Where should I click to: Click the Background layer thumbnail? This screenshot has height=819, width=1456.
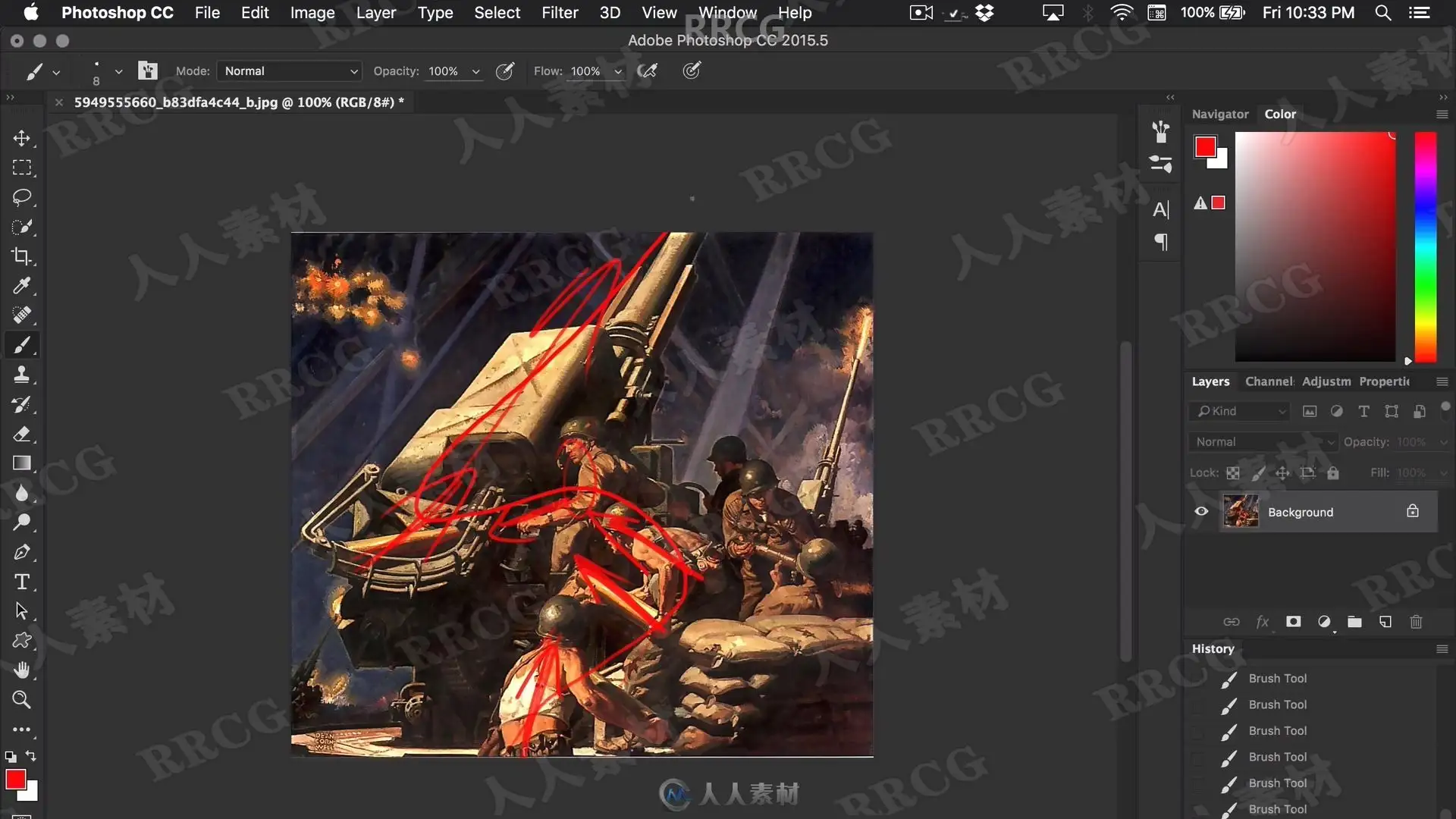(x=1241, y=511)
